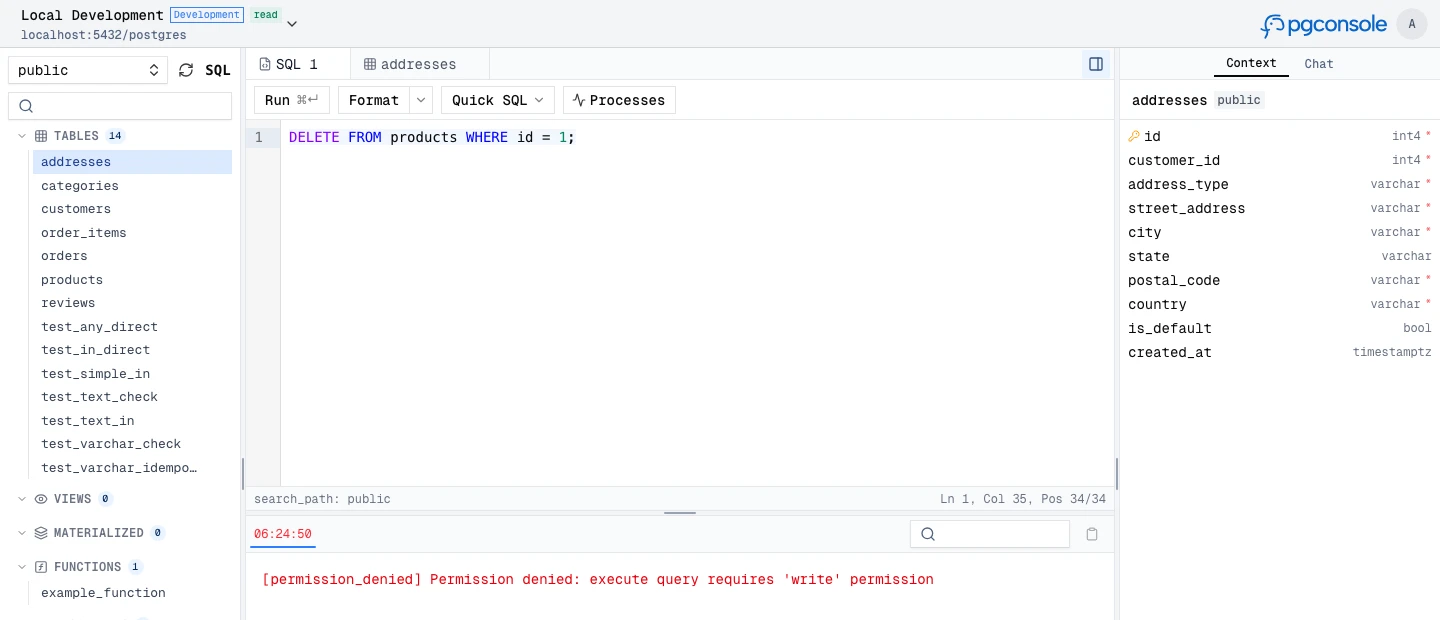Click the Development environment badge
This screenshot has width=1440, height=620.
(x=207, y=15)
